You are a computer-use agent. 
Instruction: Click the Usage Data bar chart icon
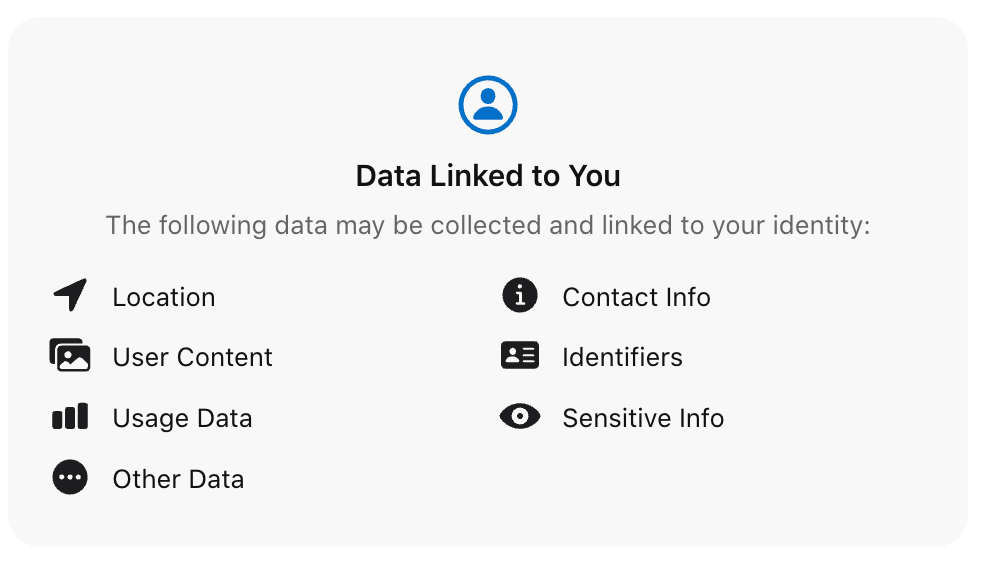(x=70, y=417)
